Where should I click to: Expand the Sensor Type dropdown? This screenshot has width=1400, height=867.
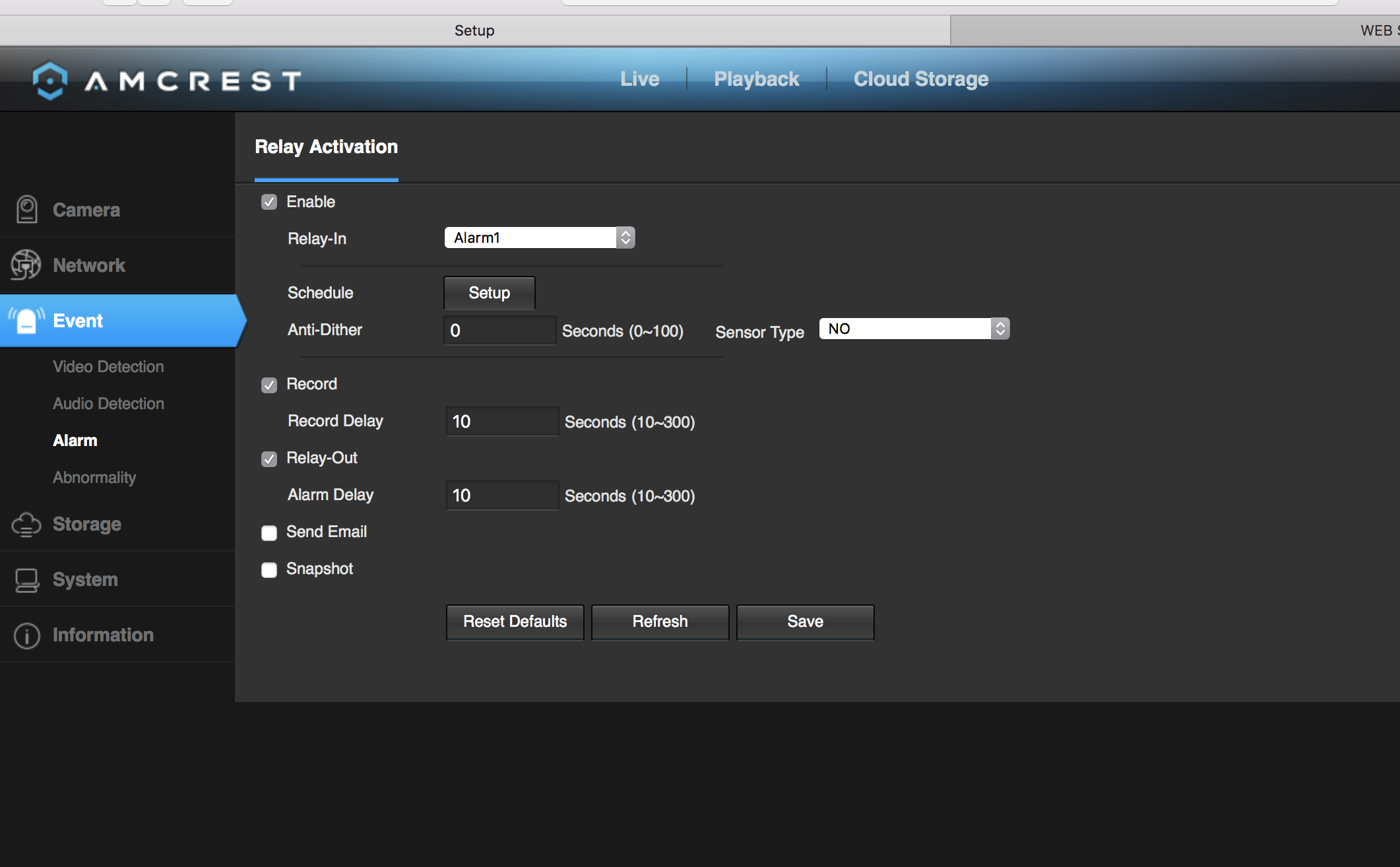[x=914, y=329]
